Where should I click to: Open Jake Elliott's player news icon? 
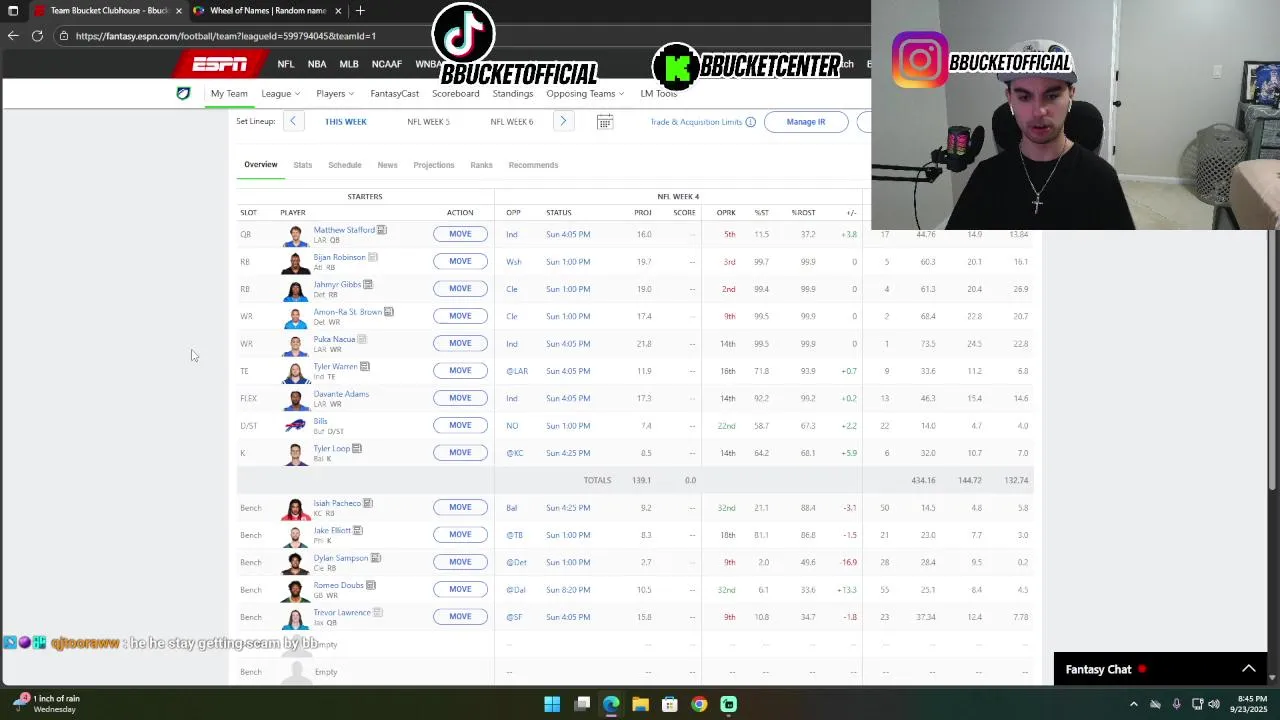(358, 530)
